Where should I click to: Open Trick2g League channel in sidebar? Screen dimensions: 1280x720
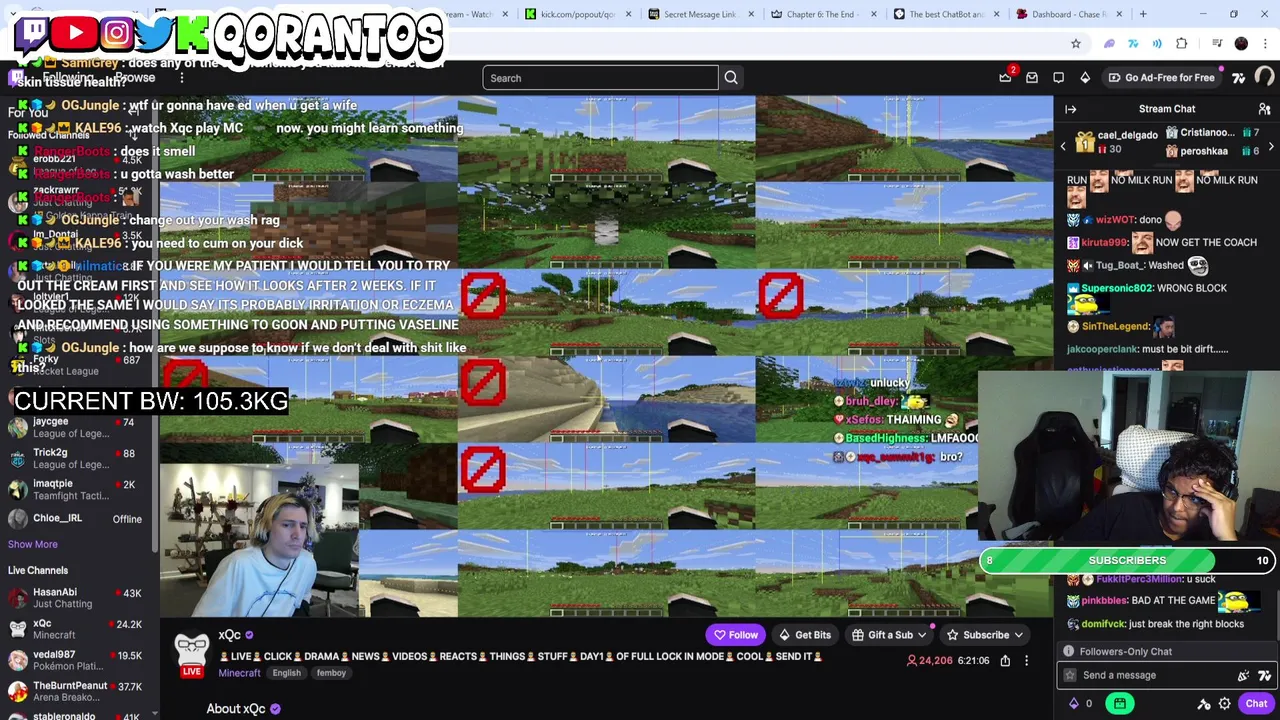point(78,458)
